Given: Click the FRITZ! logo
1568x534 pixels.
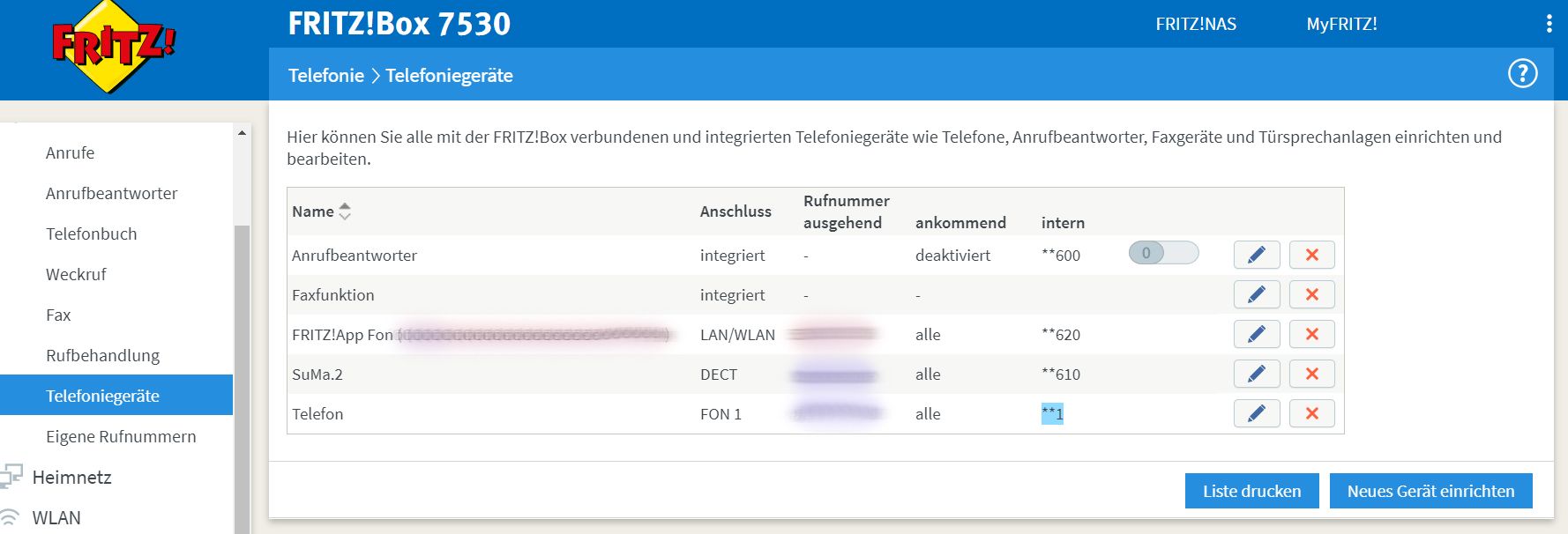Looking at the screenshot, I should click(113, 47).
